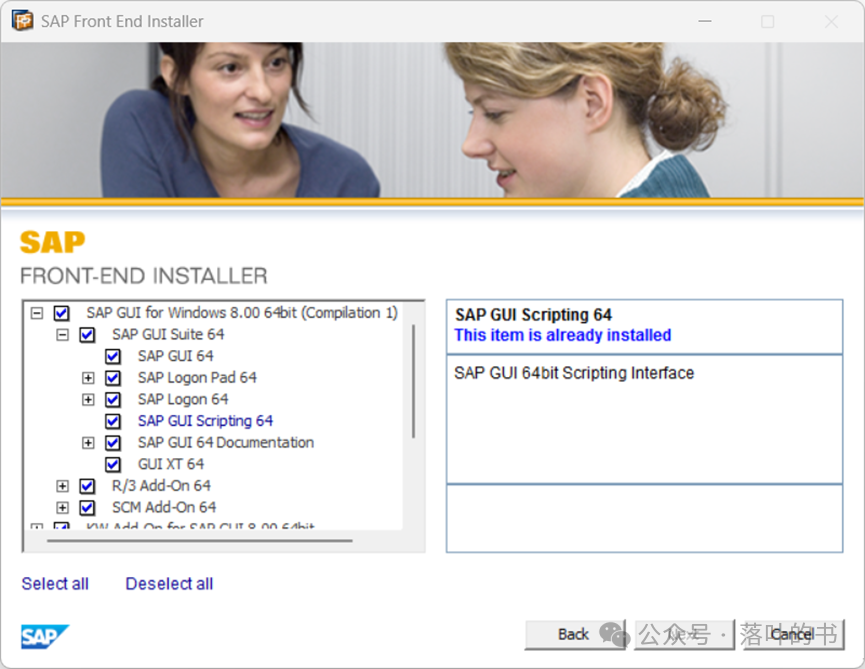The image size is (865, 669).
Task: Select the SAP GUI 64 tree label
Action: point(175,356)
